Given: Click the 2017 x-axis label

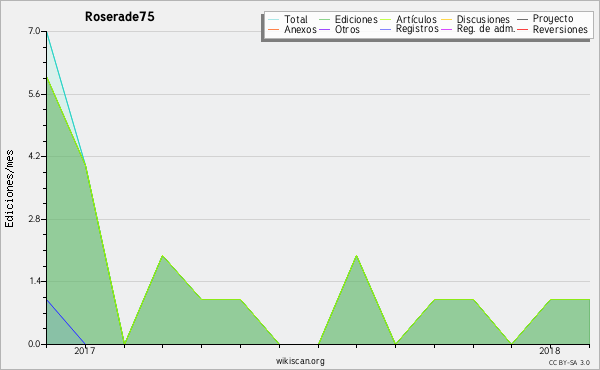Looking at the screenshot, I should pos(85,350).
